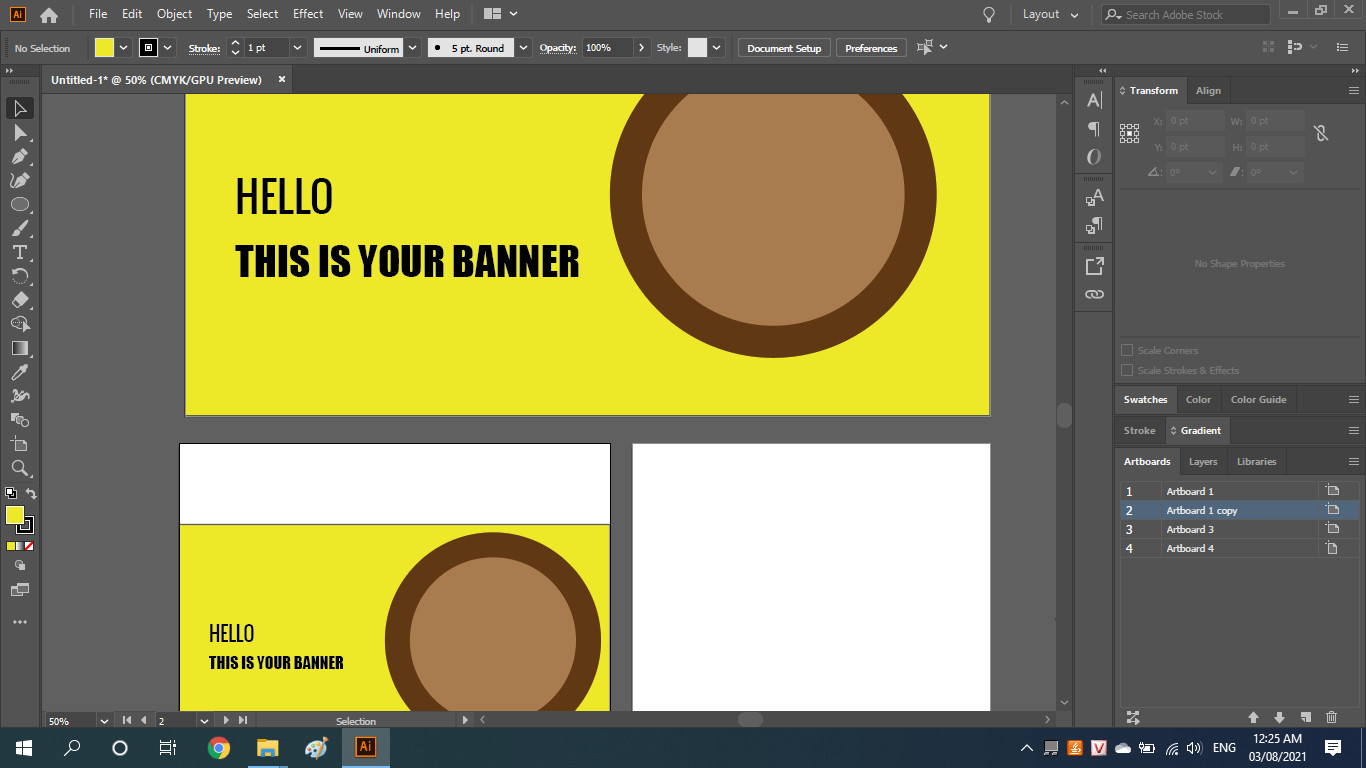This screenshot has height=768, width=1366.
Task: Open the Layout workspace dropdown
Action: tap(1051, 14)
